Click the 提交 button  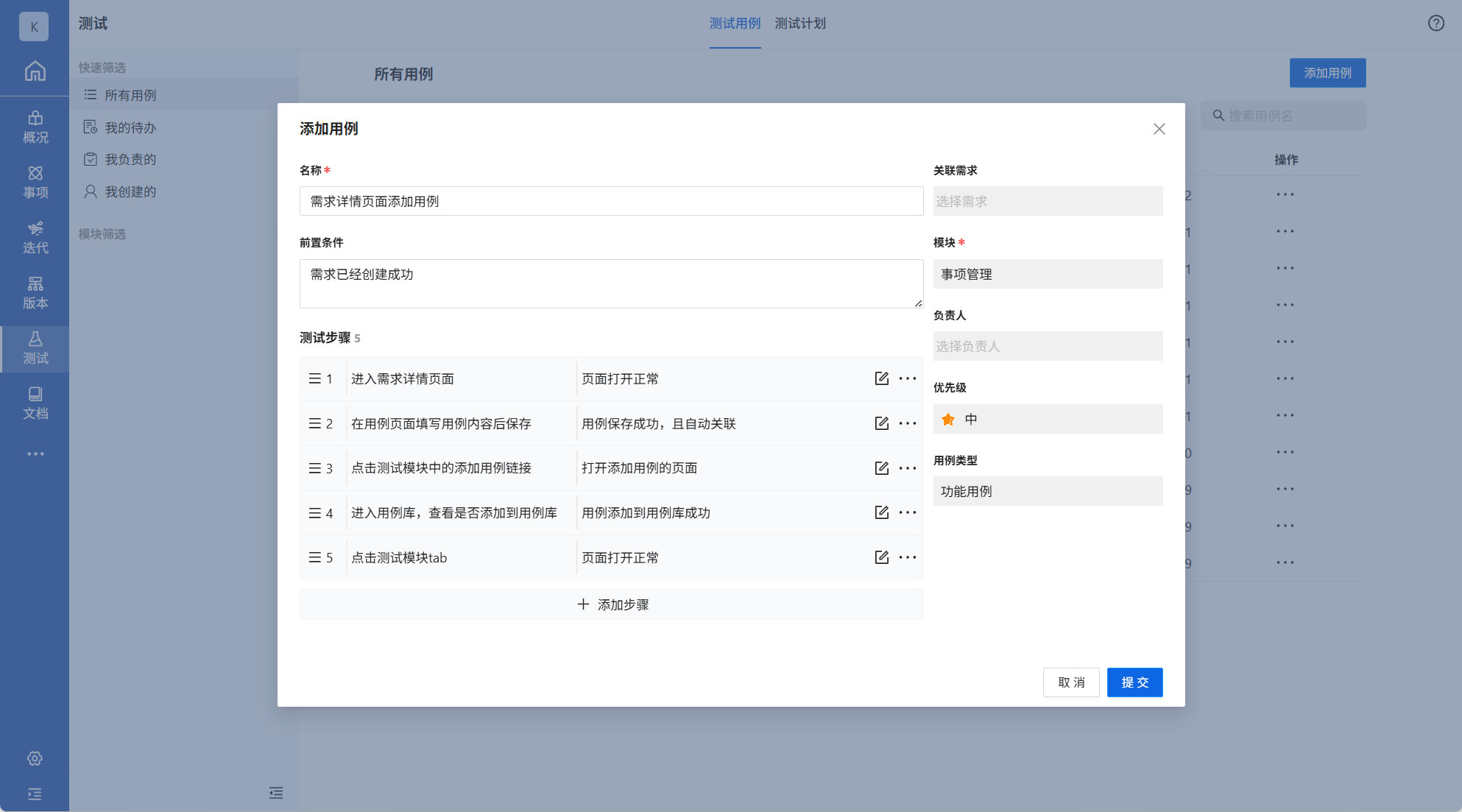(x=1134, y=682)
